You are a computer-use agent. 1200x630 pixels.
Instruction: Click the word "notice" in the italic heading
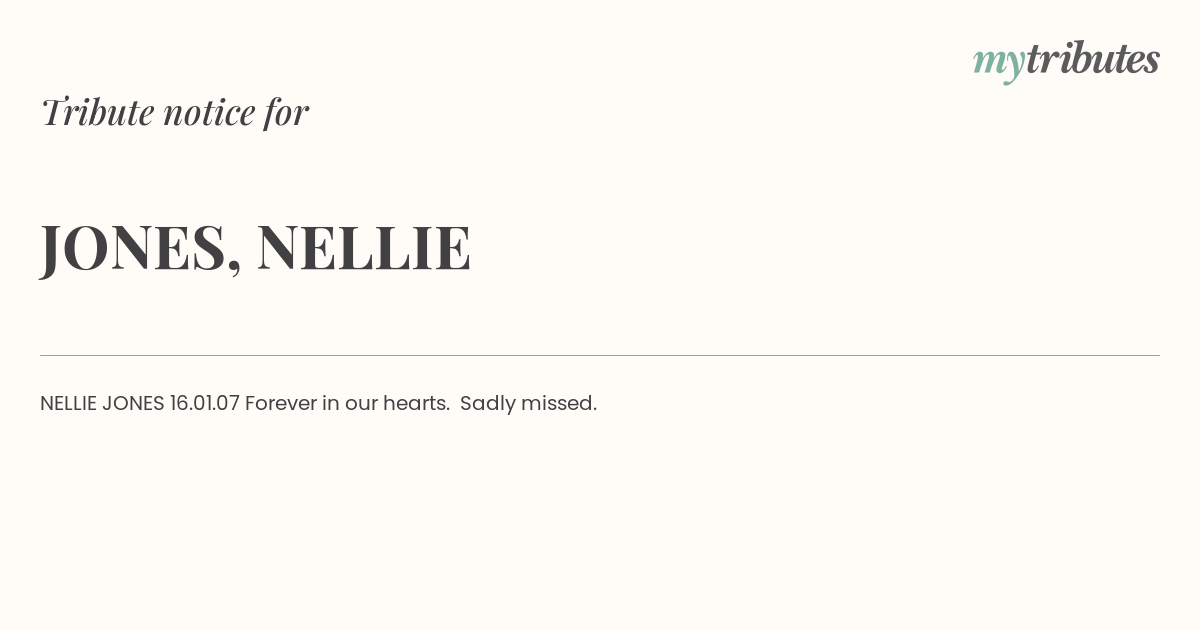tap(209, 113)
